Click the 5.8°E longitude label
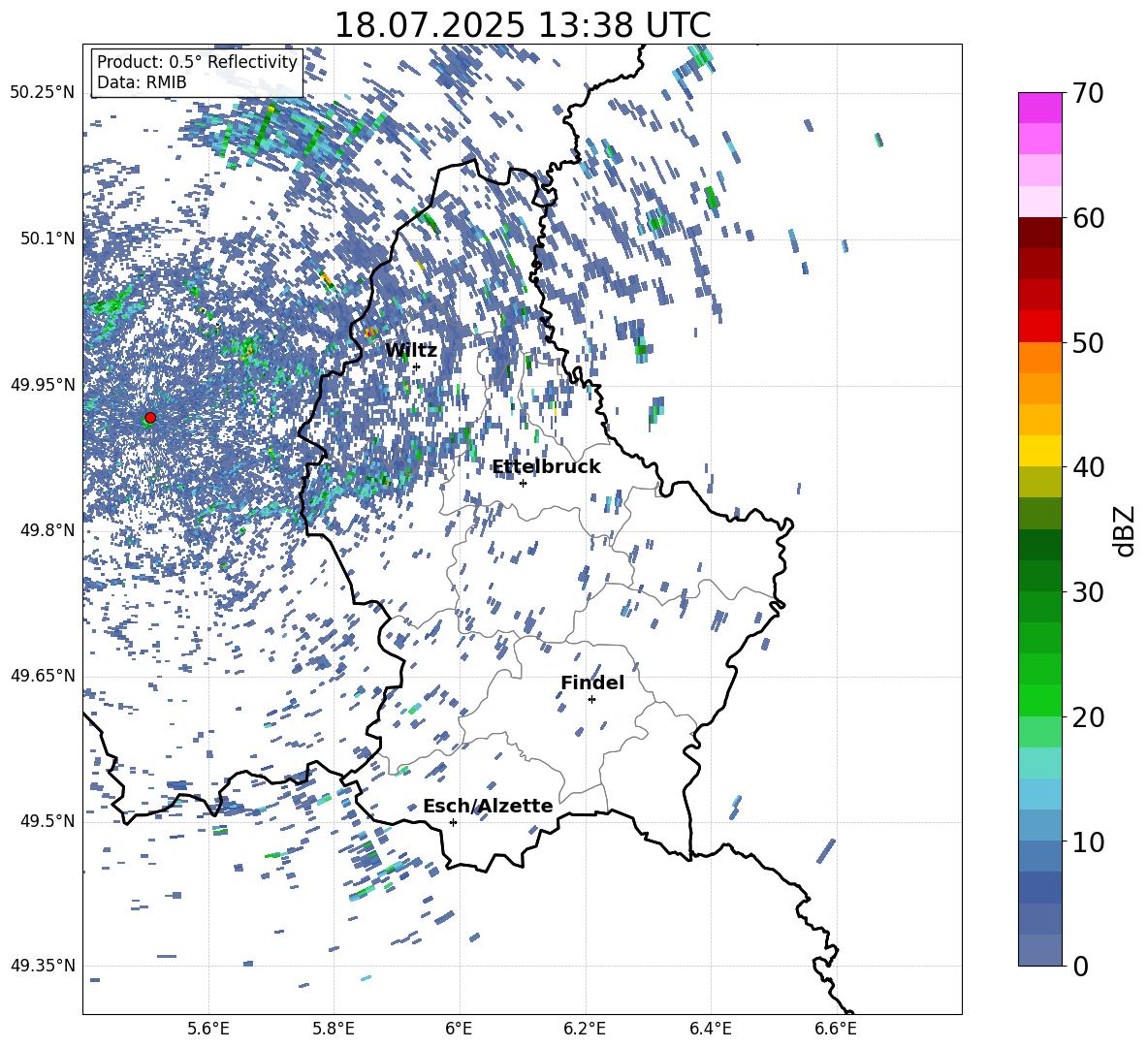The height and width of the screenshot is (1048, 1148). click(x=334, y=1029)
